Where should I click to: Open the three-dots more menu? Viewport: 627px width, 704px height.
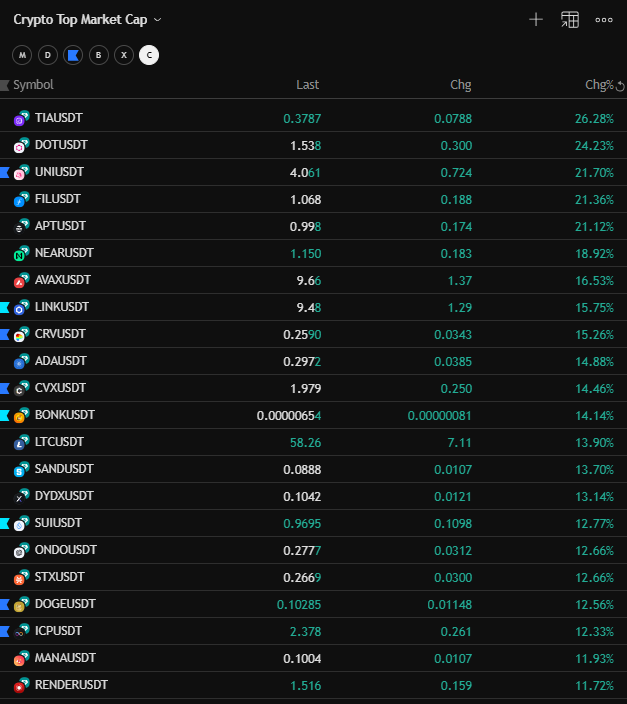pos(604,20)
